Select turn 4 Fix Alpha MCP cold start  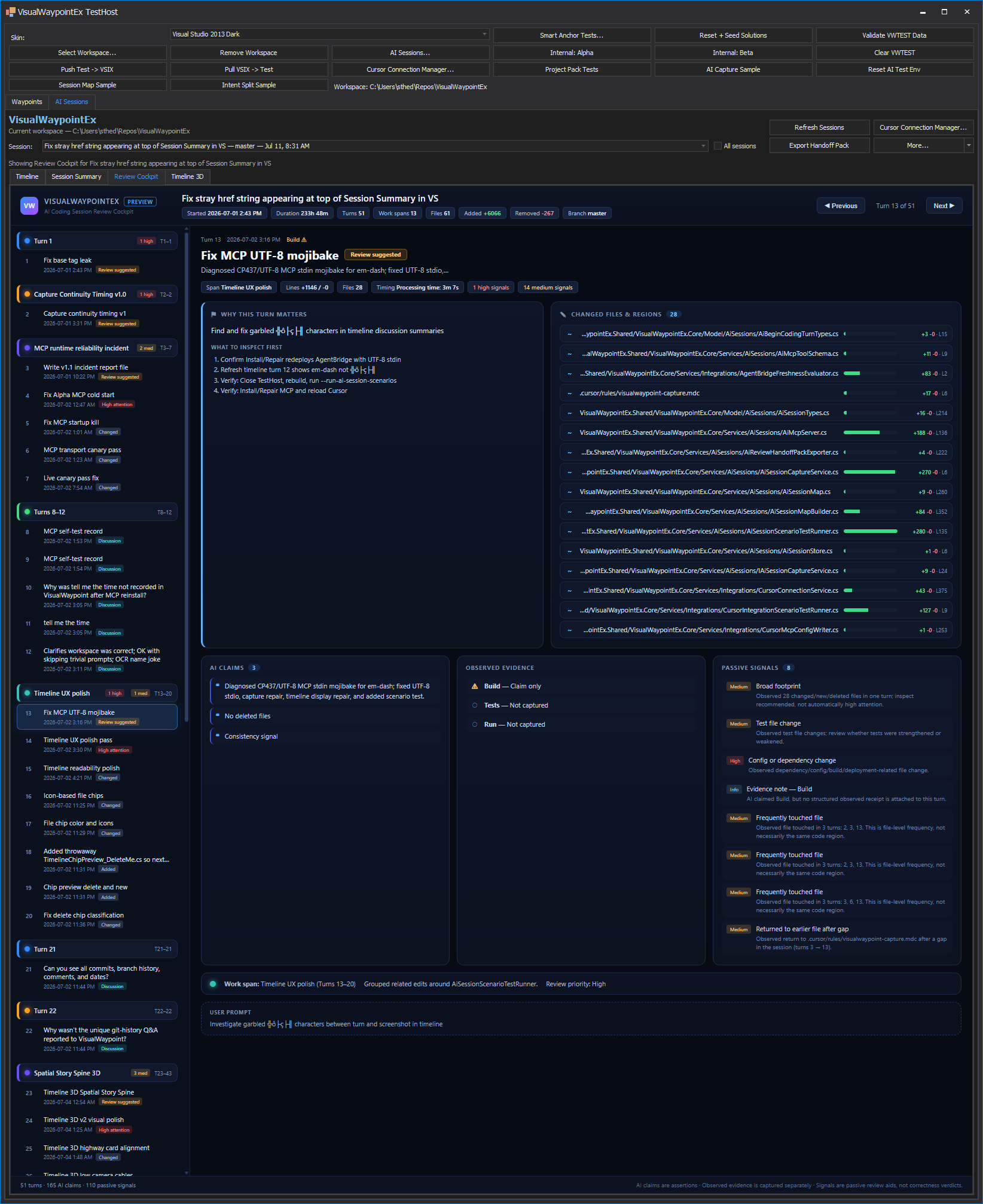click(97, 400)
